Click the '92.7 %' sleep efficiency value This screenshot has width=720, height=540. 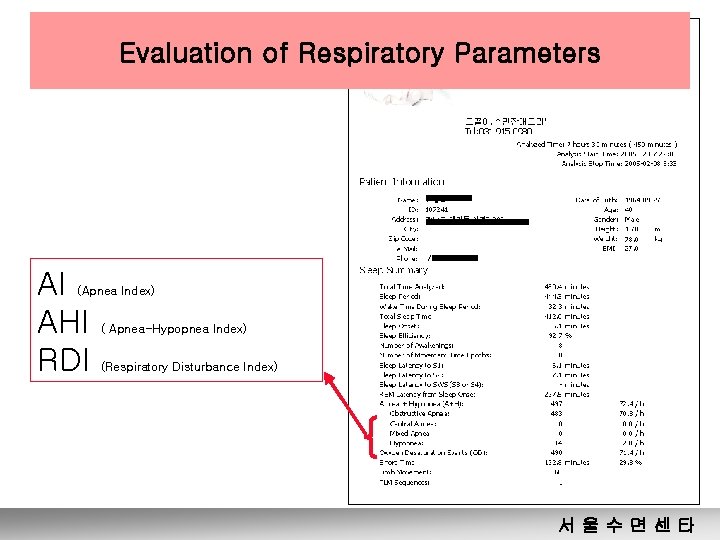click(x=560, y=336)
